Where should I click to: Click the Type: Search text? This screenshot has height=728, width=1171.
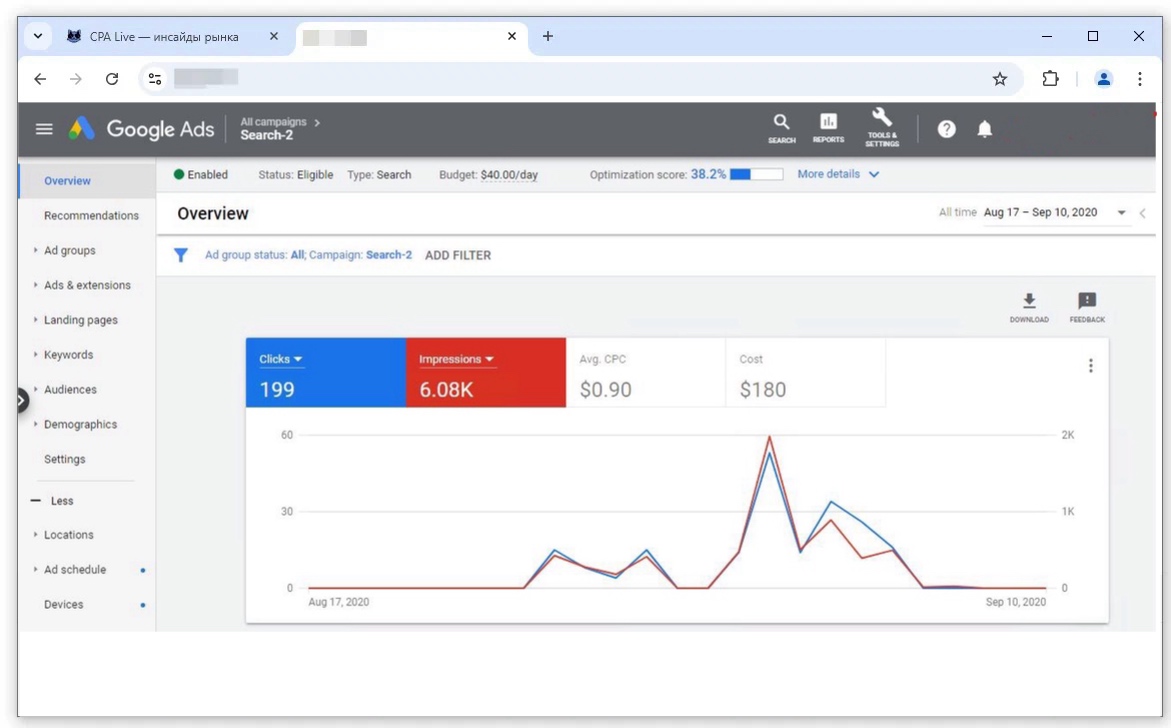(379, 175)
